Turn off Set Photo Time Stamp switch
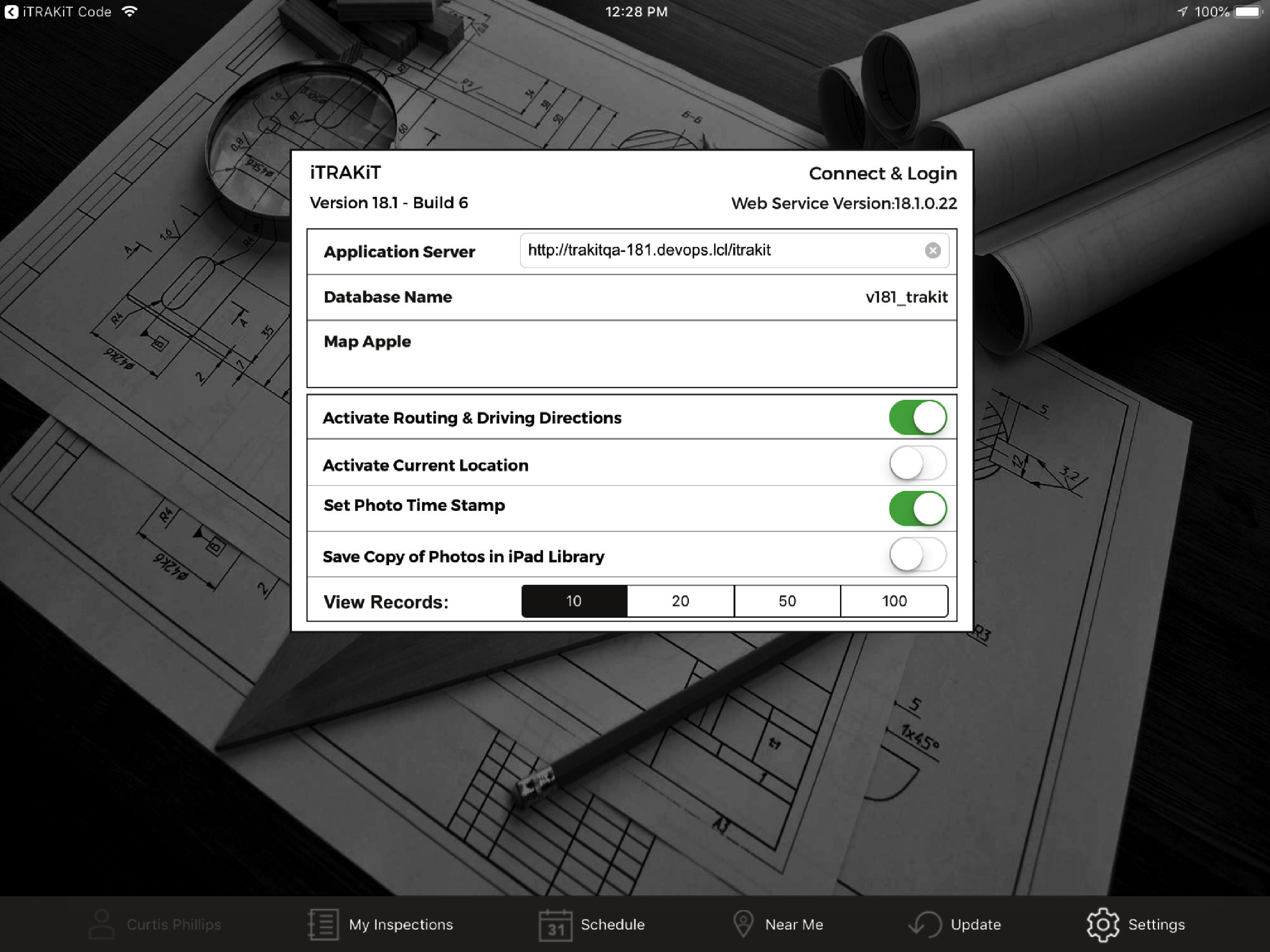Screen dimensions: 1270x952 (918, 509)
